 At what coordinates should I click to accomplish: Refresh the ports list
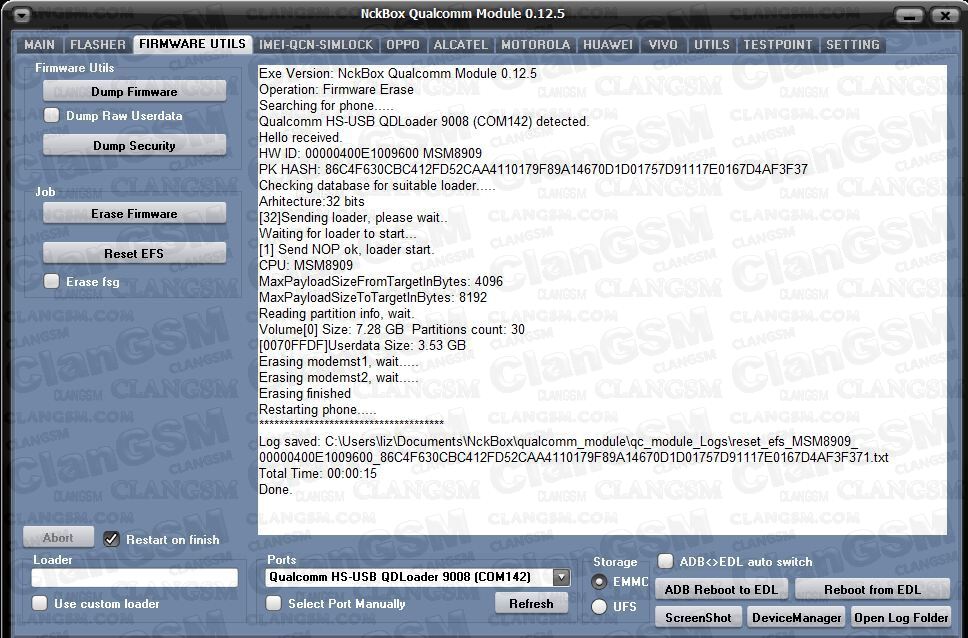pyautogui.click(x=531, y=603)
